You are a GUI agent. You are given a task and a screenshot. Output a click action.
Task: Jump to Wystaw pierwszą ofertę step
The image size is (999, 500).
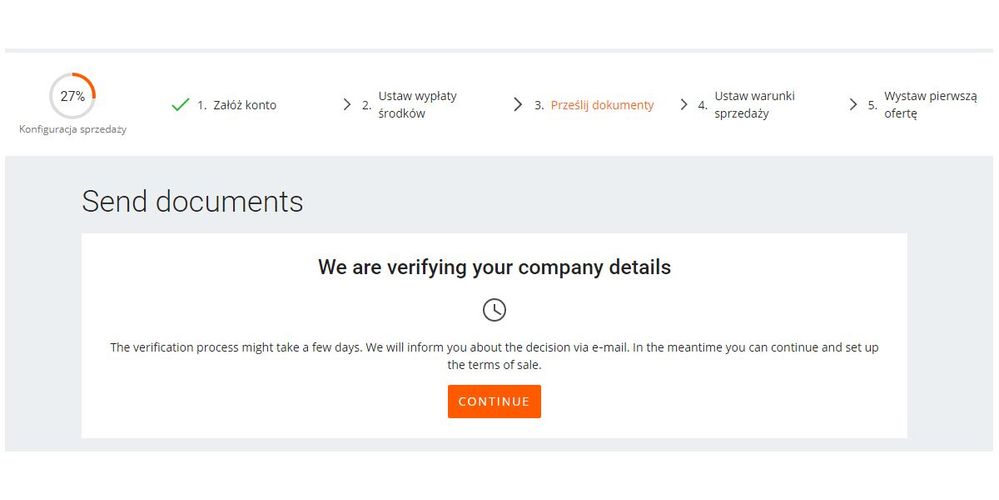pyautogui.click(x=930, y=105)
